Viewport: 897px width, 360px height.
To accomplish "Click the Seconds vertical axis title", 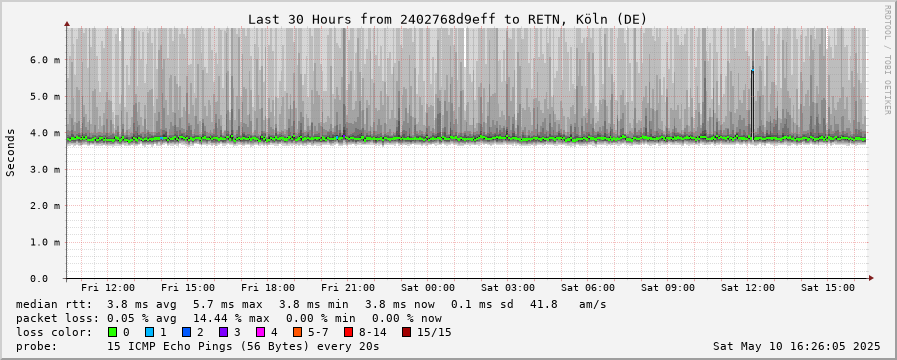I will tap(10, 152).
